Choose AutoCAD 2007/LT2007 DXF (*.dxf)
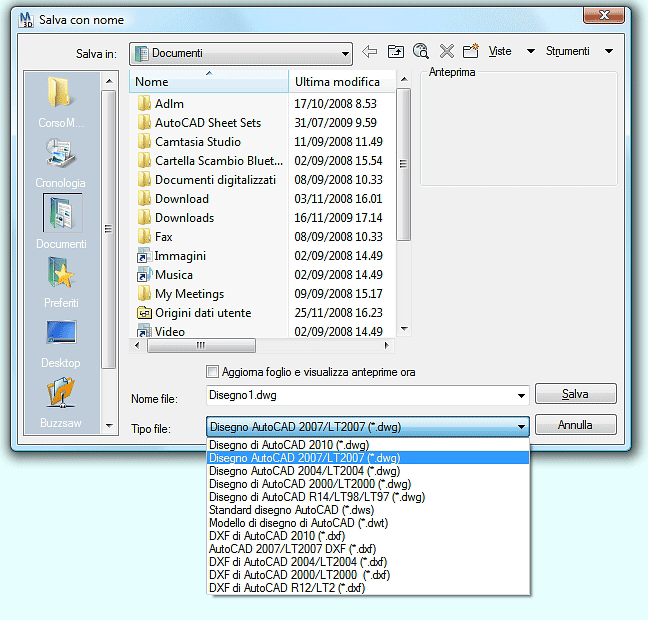648x620 pixels. point(368,549)
